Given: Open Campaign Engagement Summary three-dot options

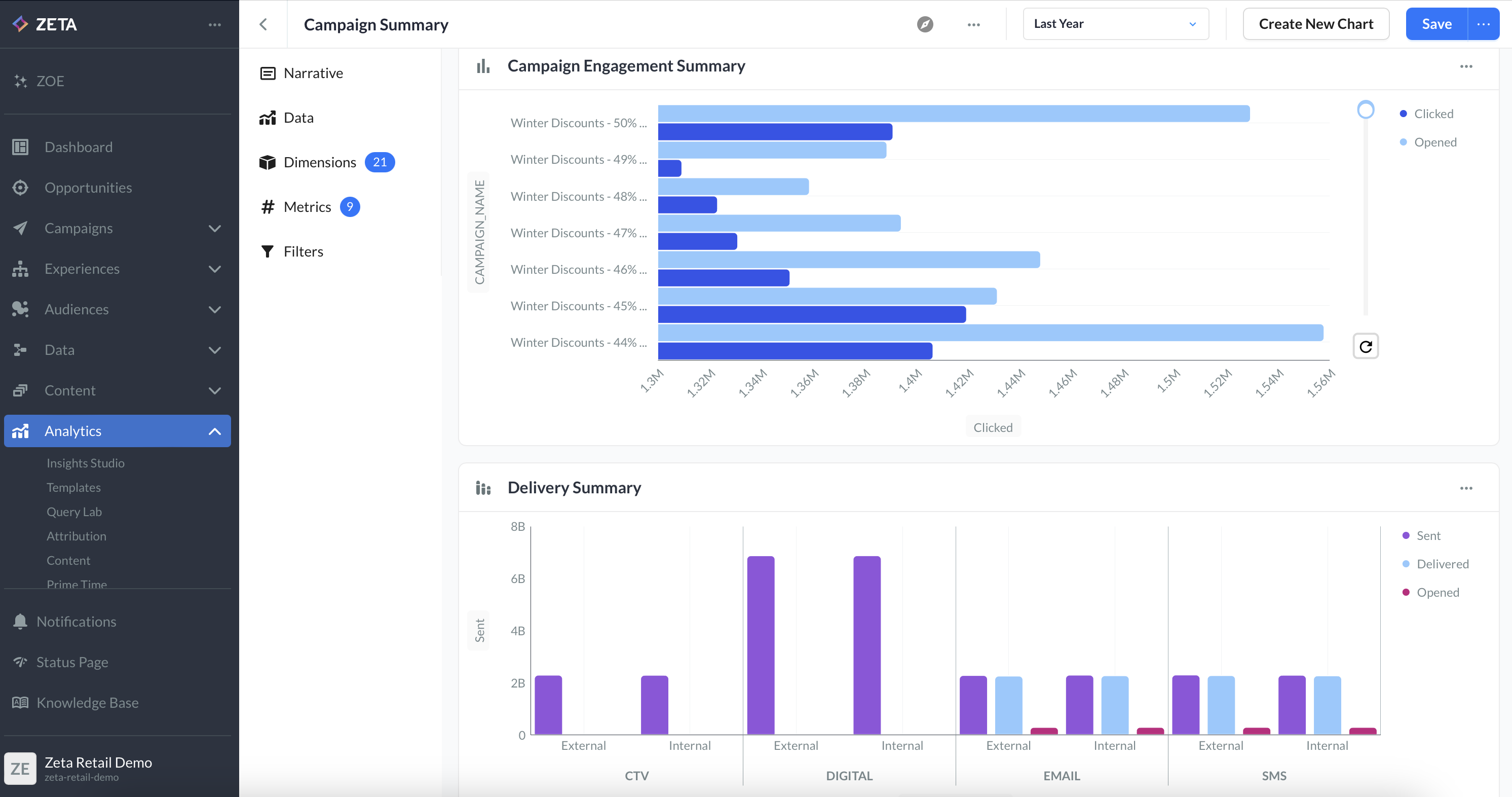Looking at the screenshot, I should click(1465, 66).
